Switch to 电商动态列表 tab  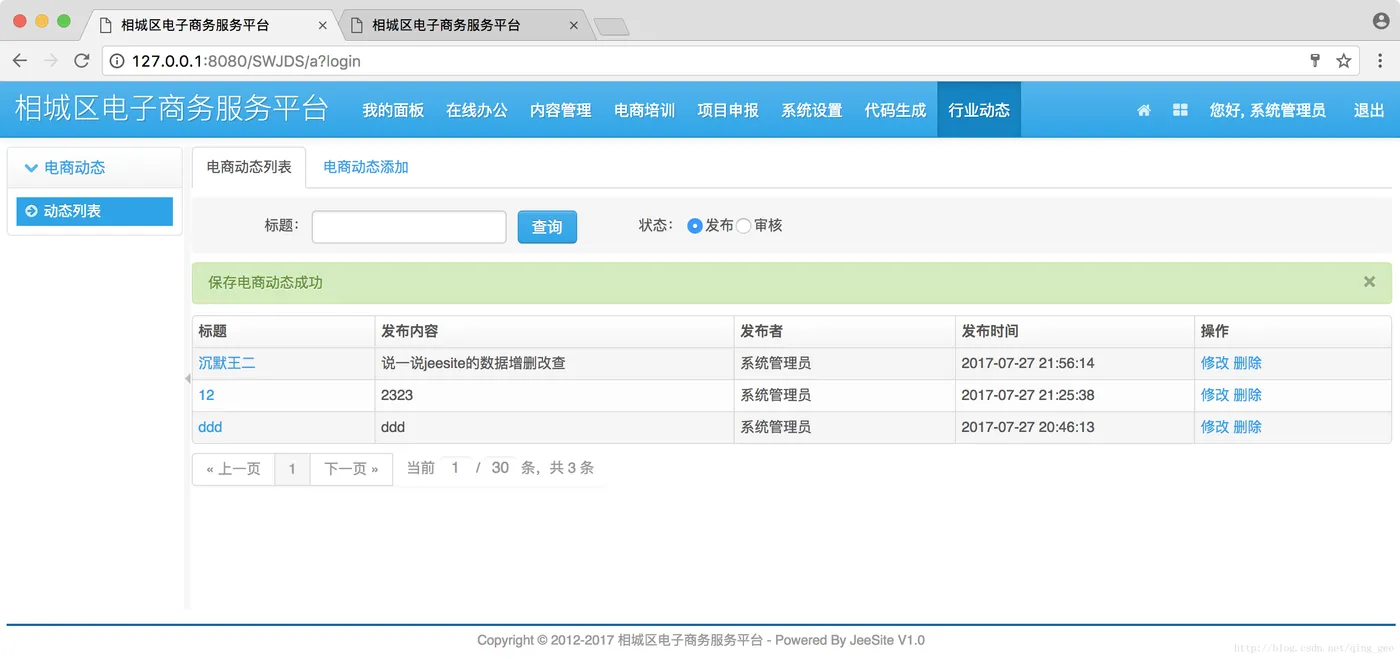(249, 167)
